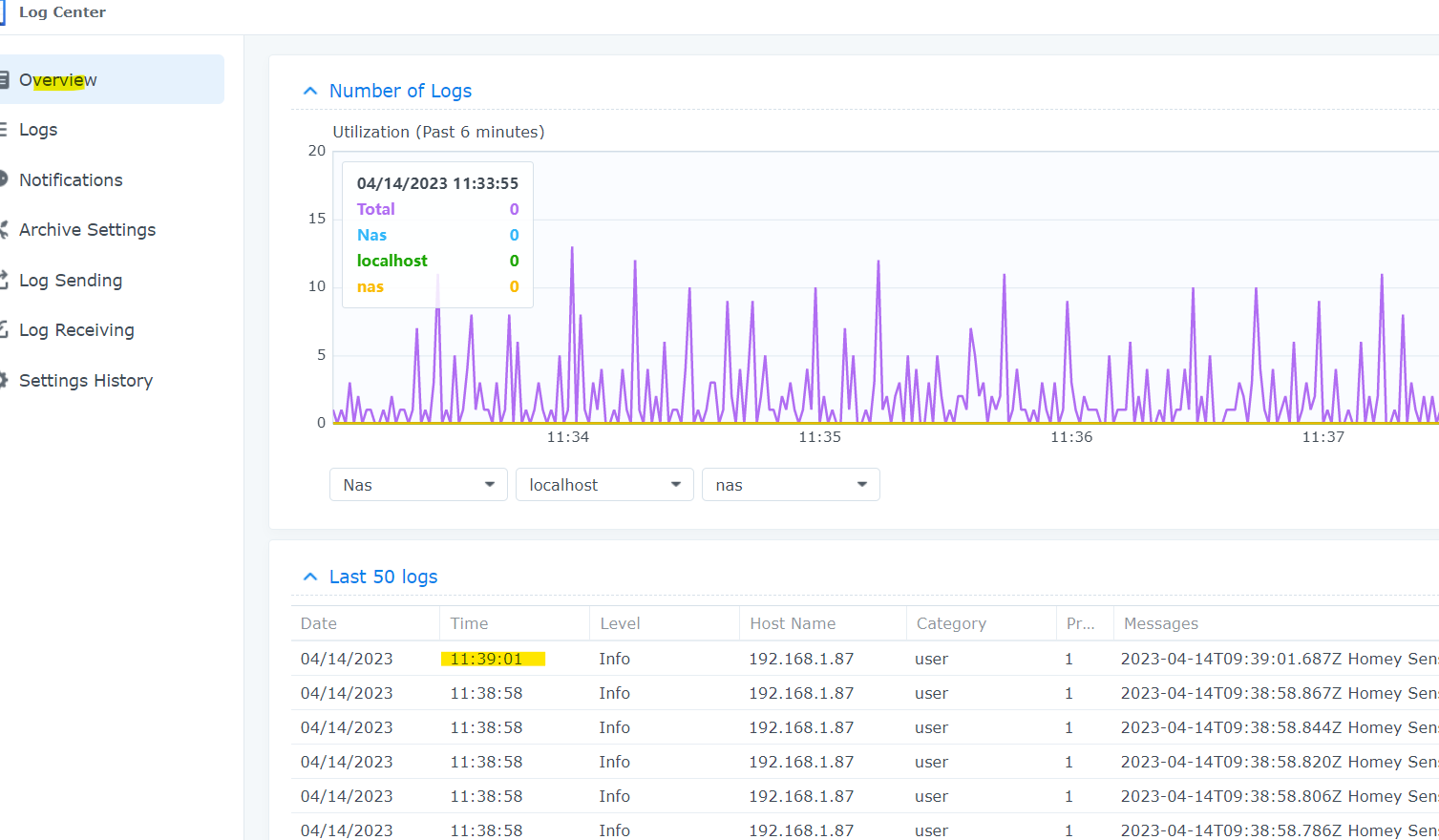Collapse the Number of Logs section chevron
This screenshot has width=1439, height=840.
pos(309,91)
